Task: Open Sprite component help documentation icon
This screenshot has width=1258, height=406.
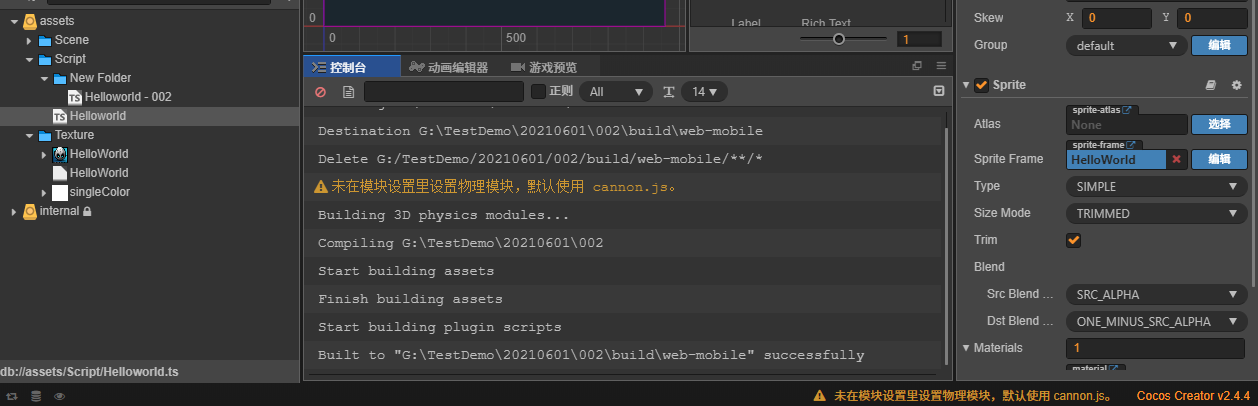Action: pos(1210,85)
